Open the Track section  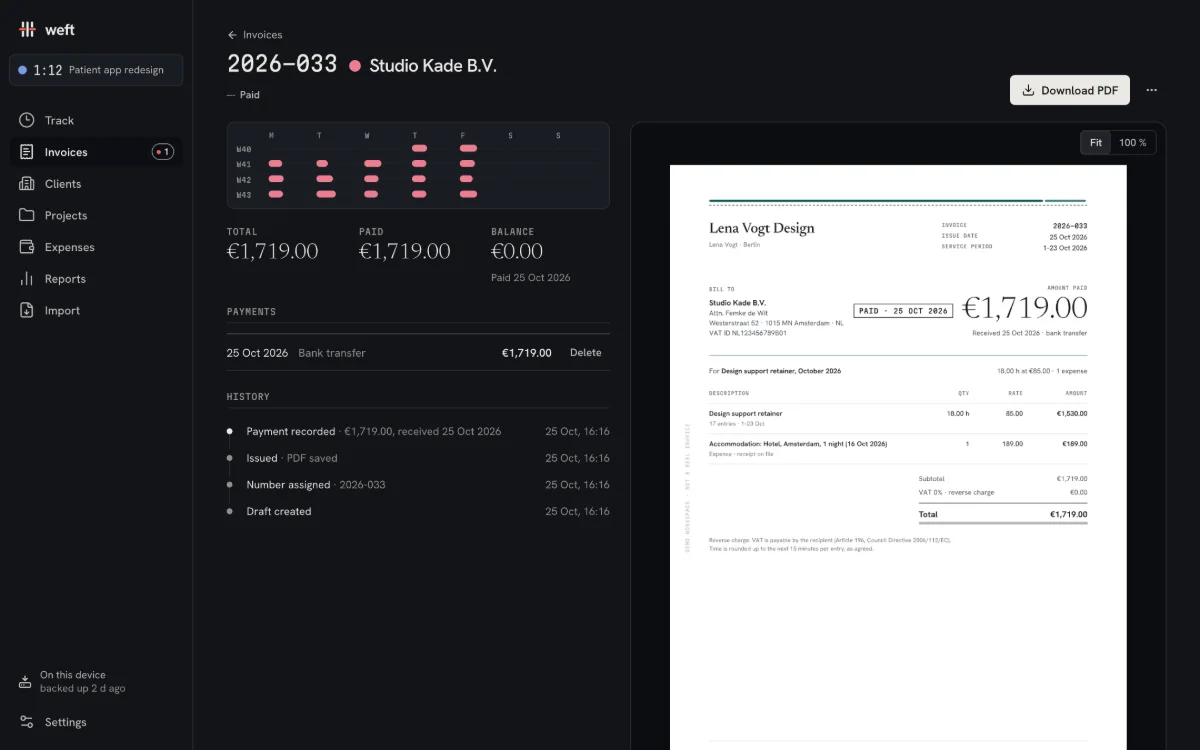(x=96, y=120)
